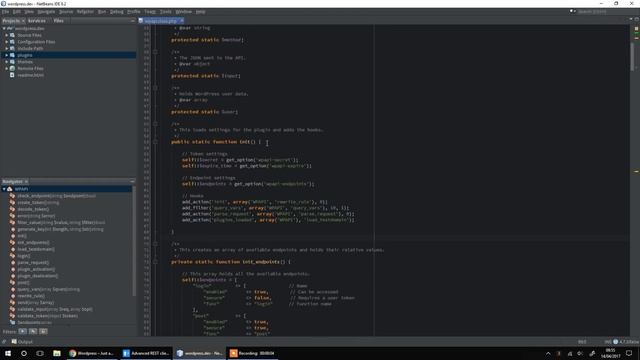Switch to Advanced REST client taskbar window
This screenshot has height=360, width=640.
click(146, 353)
